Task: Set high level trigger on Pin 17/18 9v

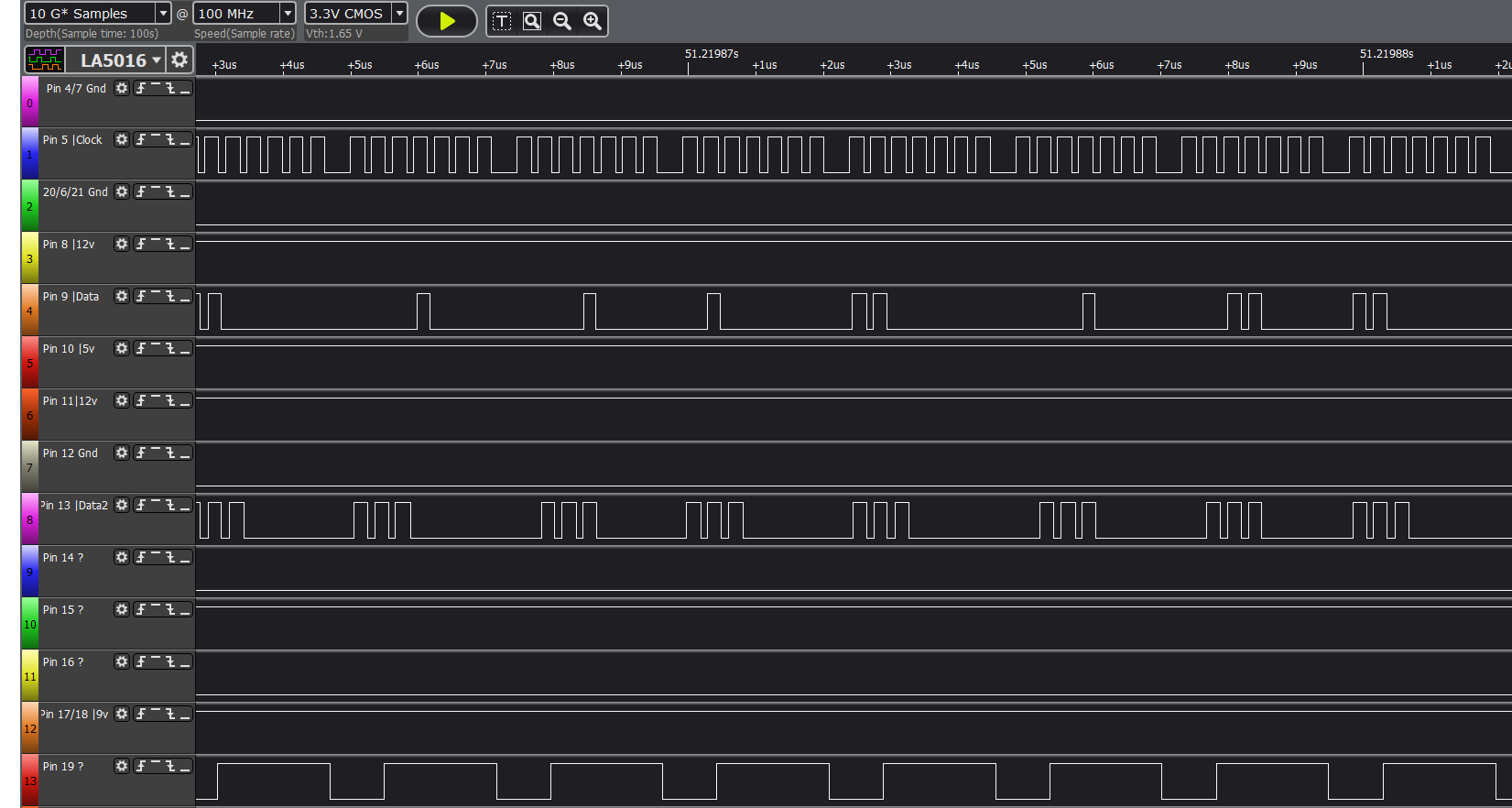Action: [x=156, y=714]
